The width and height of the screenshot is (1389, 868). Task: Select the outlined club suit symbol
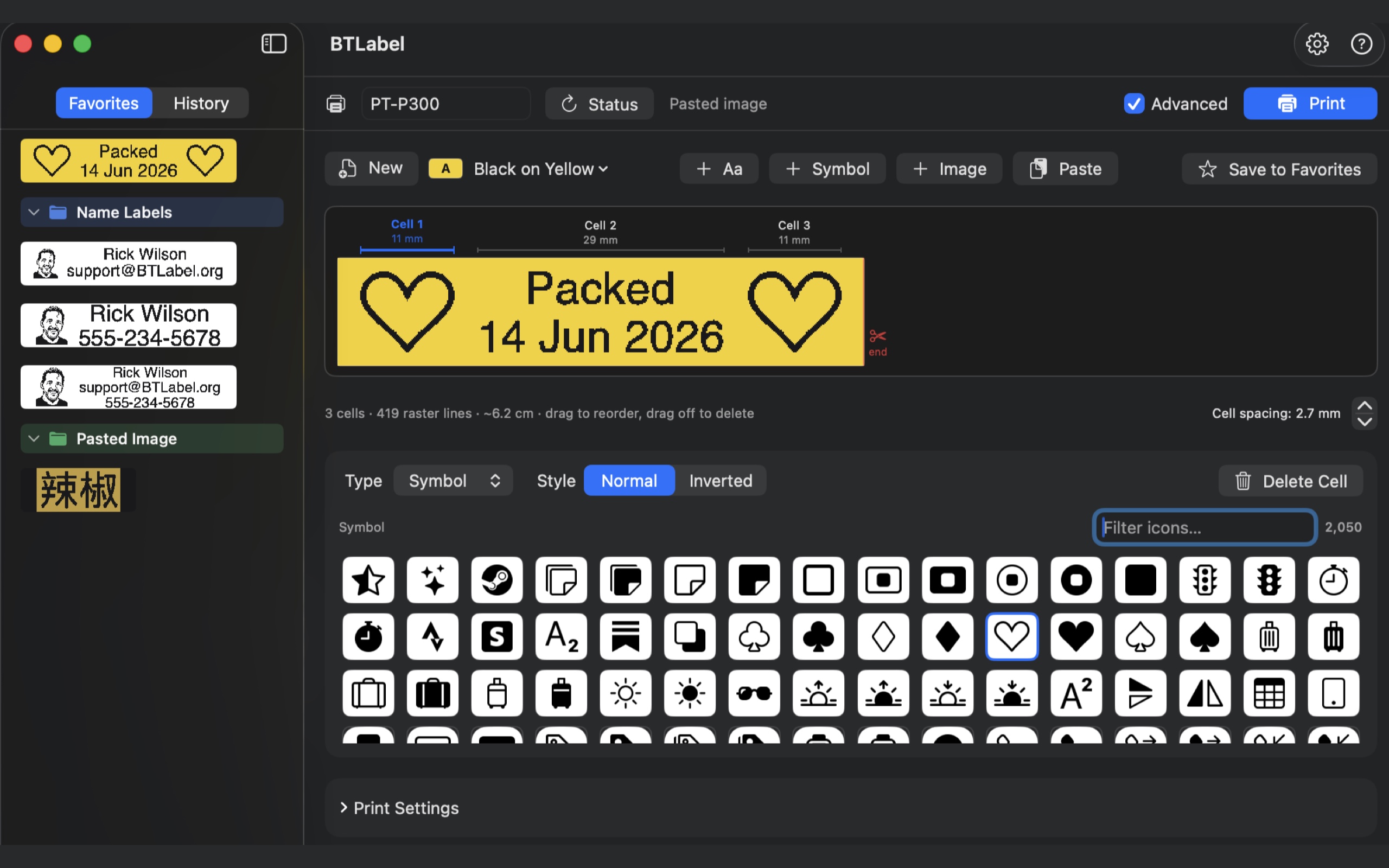tap(754, 637)
